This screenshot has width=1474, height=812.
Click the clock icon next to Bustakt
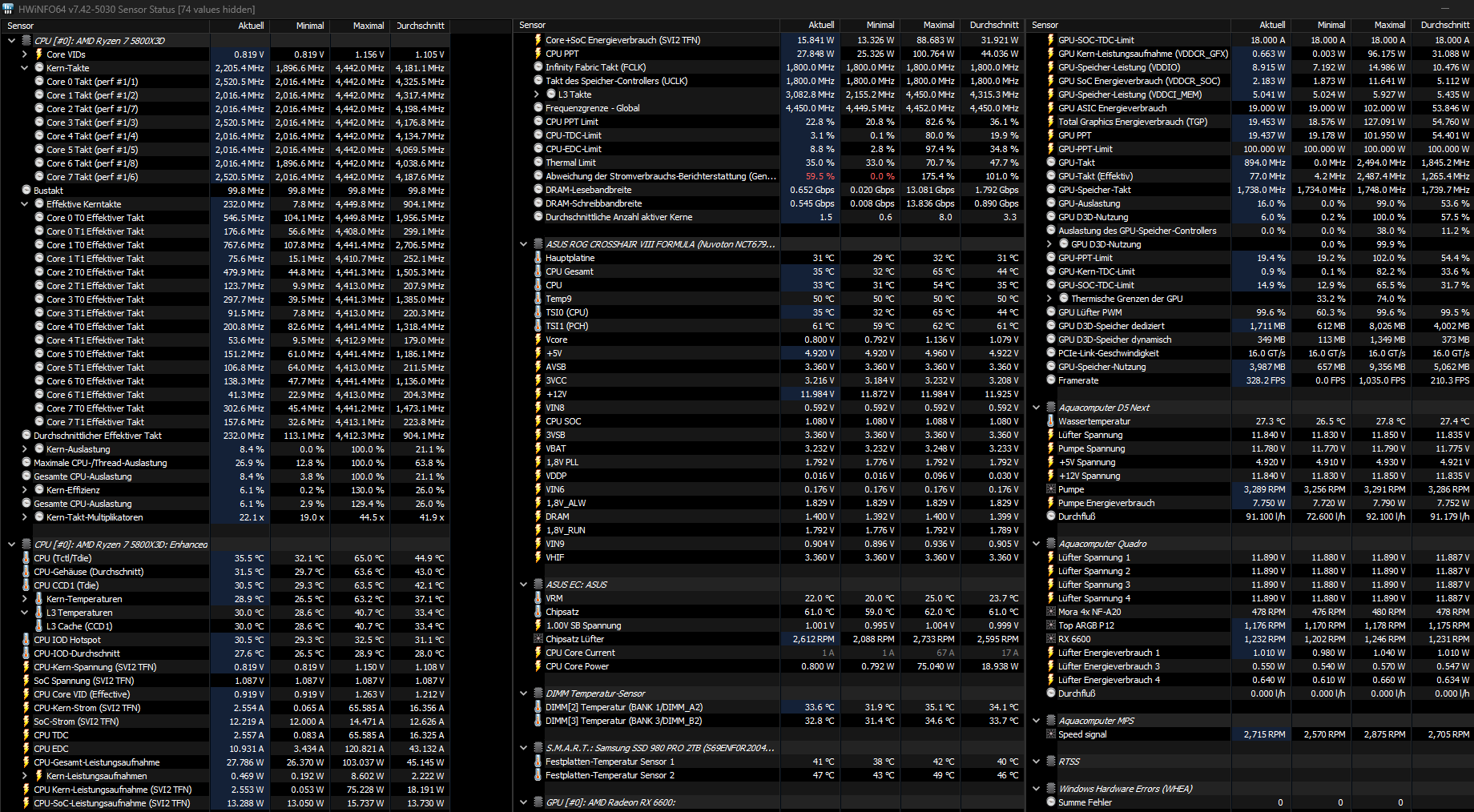coord(26,191)
